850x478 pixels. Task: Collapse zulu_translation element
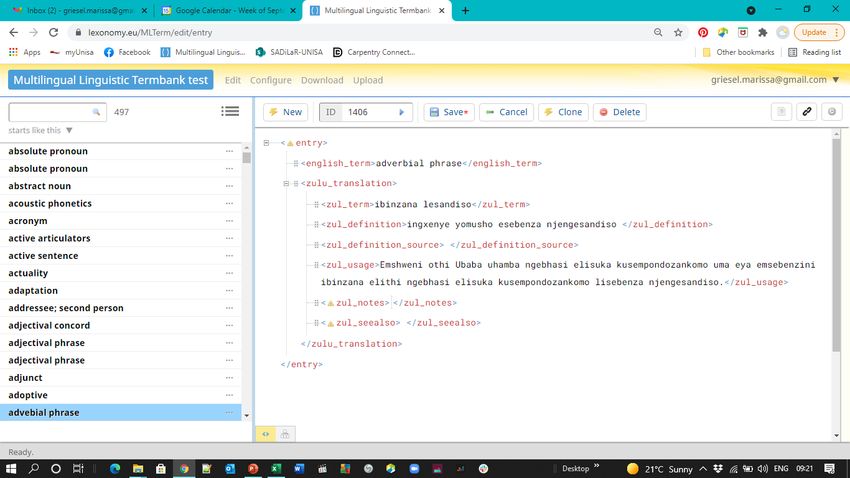[286, 184]
